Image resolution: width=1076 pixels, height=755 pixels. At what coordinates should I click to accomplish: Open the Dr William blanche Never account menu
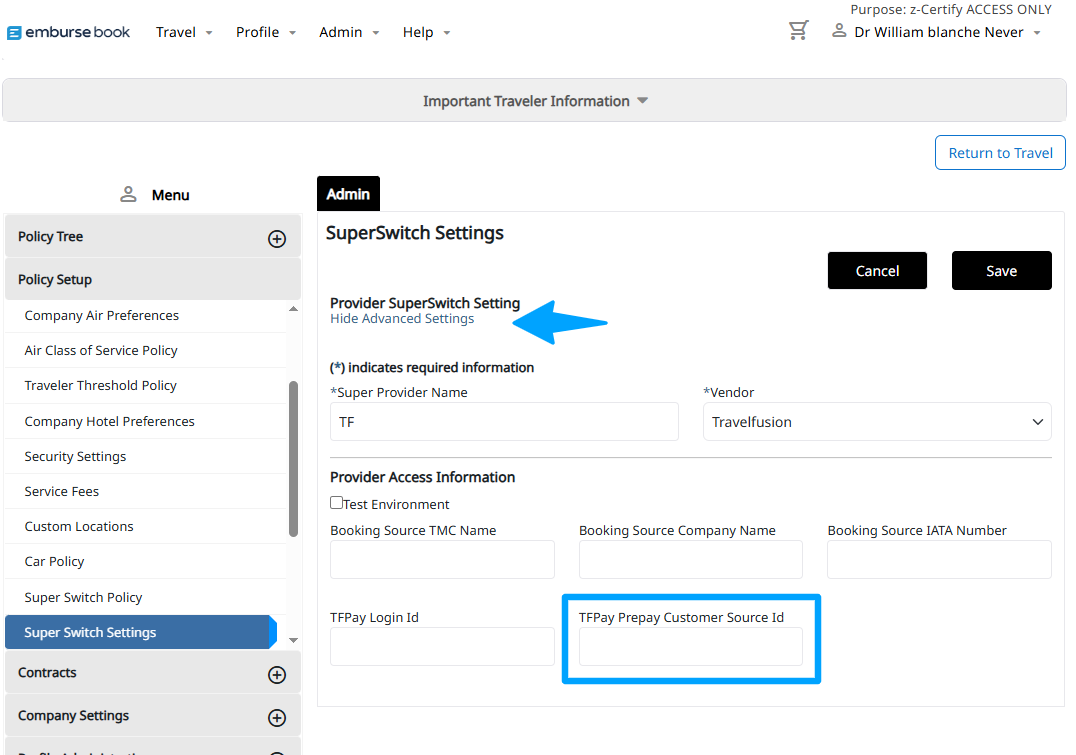(947, 32)
